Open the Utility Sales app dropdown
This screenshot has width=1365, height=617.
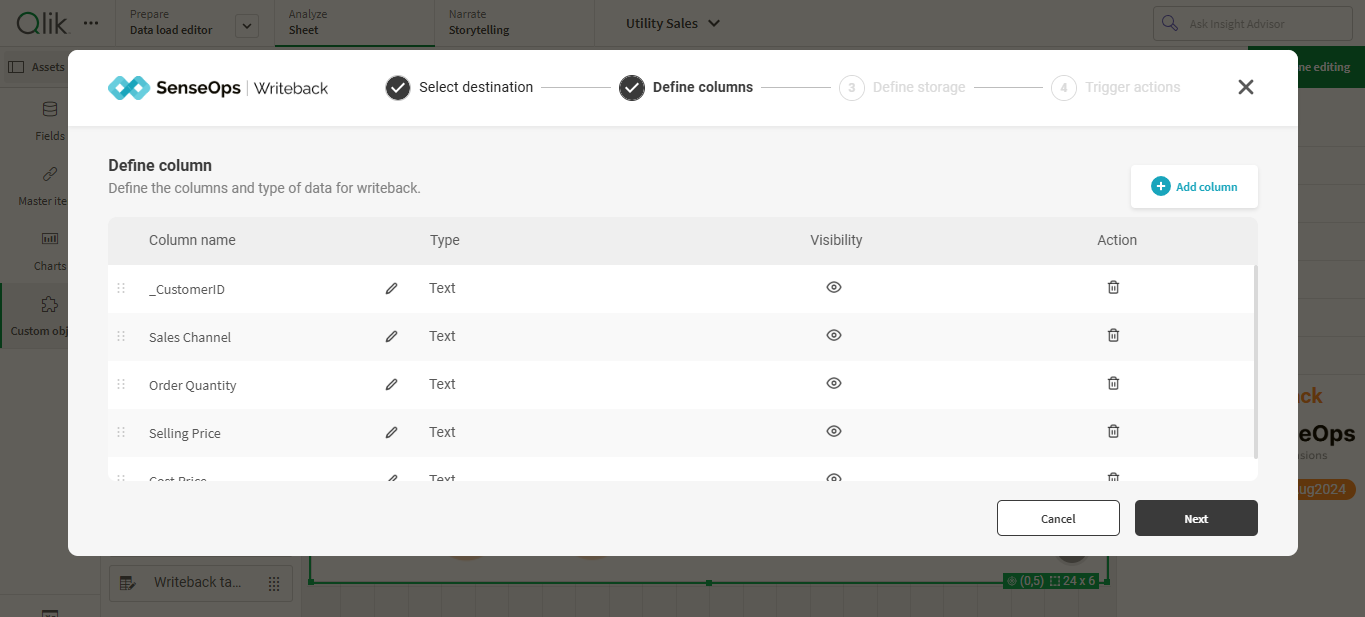pos(672,23)
